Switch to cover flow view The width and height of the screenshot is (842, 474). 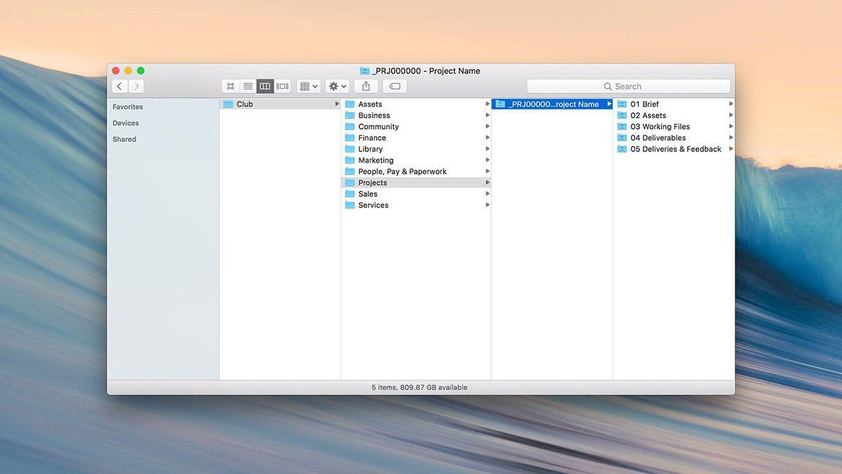click(282, 86)
